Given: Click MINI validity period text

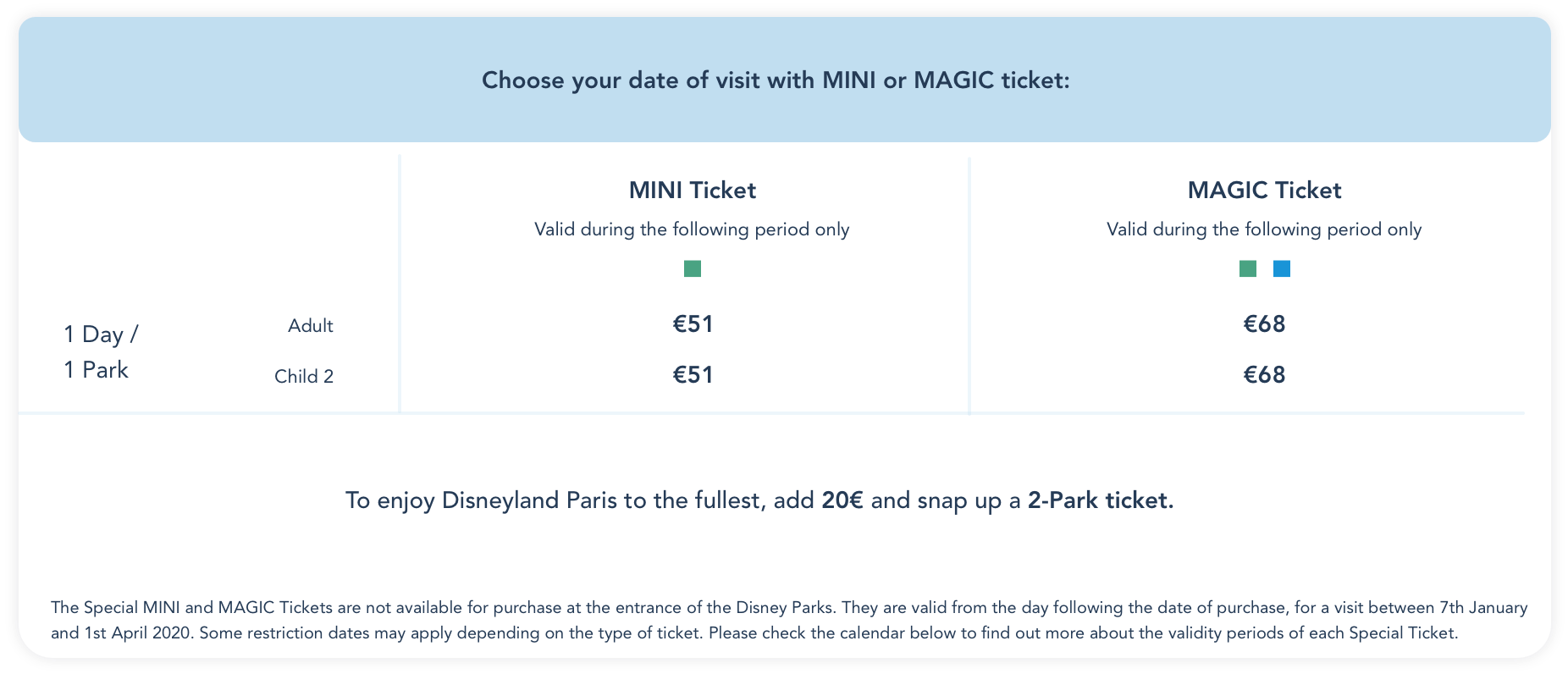Looking at the screenshot, I should 692,229.
